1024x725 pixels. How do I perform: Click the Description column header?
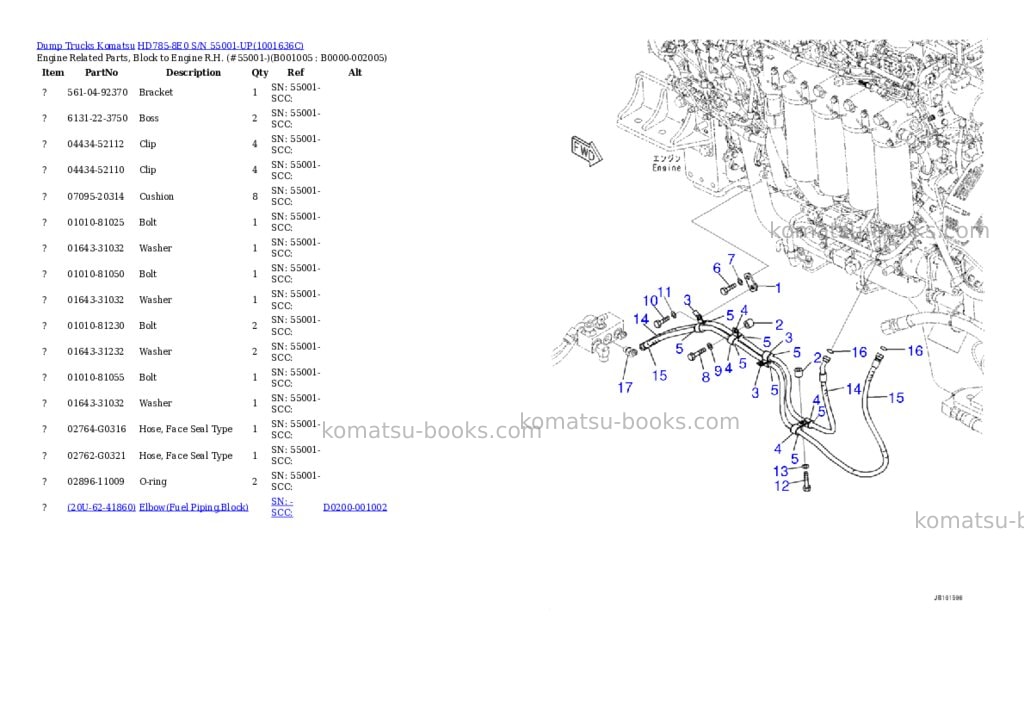point(193,72)
